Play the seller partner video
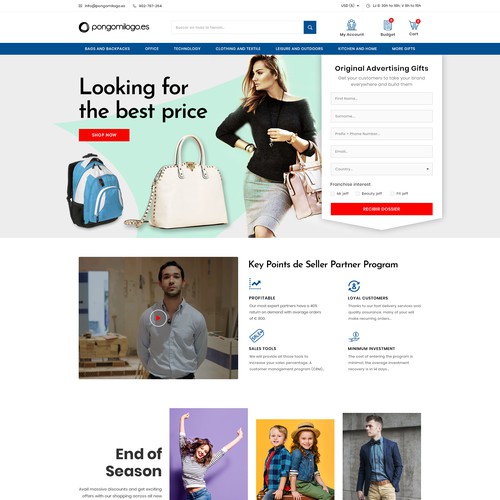500x500 pixels. pyautogui.click(x=158, y=318)
